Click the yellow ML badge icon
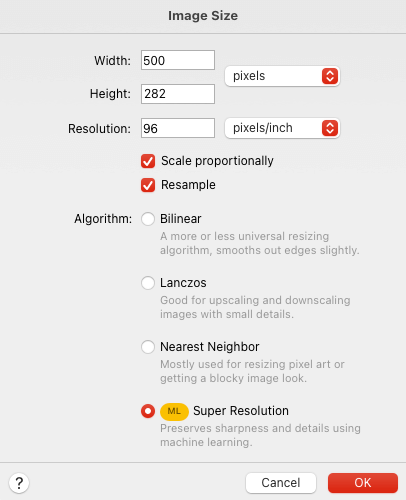The image size is (406, 500). click(x=174, y=411)
